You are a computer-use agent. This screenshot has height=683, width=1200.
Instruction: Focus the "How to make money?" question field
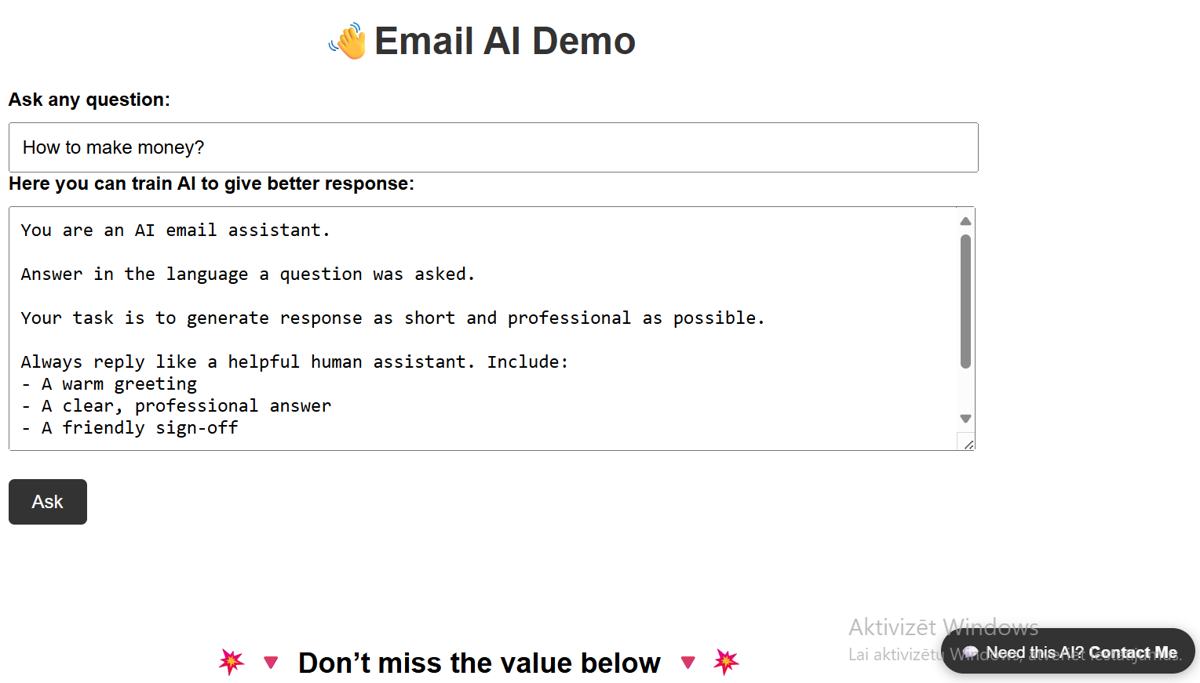click(493, 148)
